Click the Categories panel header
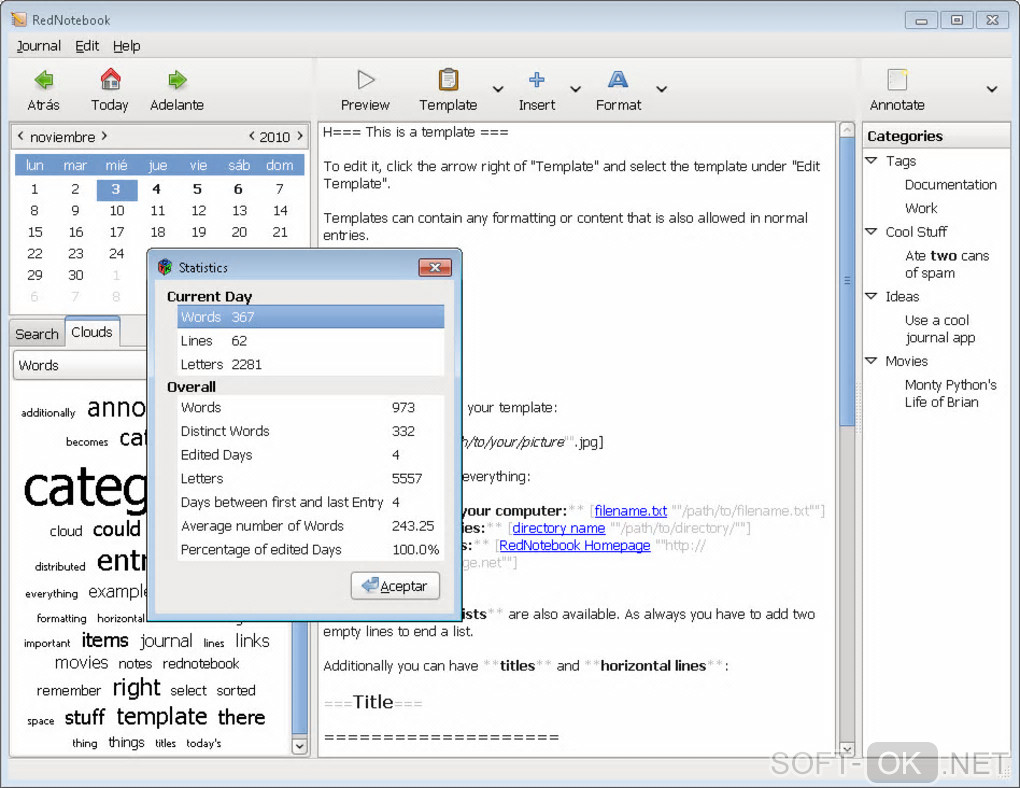This screenshot has height=788, width=1020. [936, 136]
